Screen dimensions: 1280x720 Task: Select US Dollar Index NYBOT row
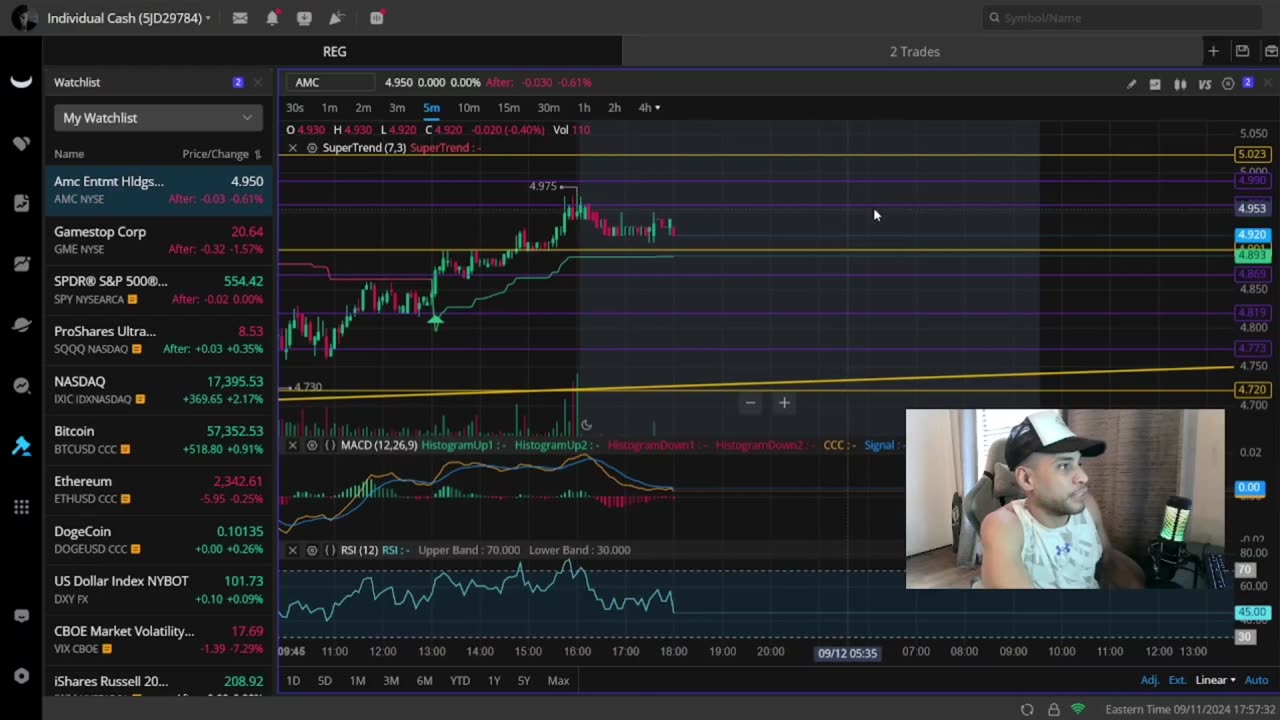coord(160,590)
